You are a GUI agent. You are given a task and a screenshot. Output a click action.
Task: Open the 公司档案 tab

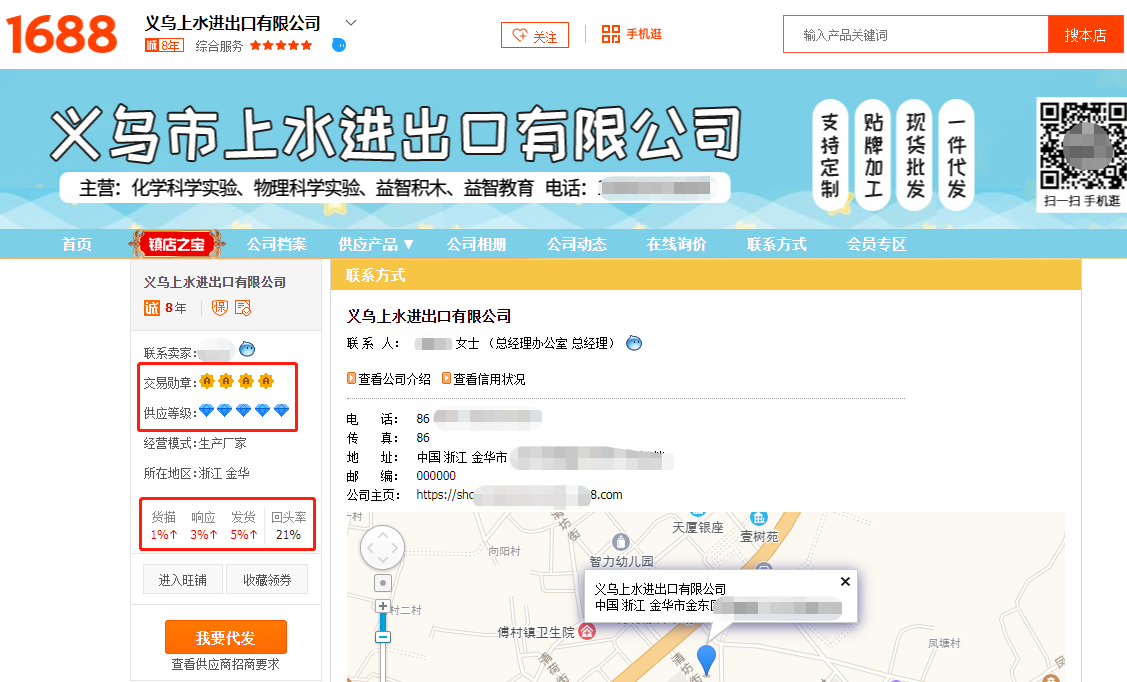(277, 244)
